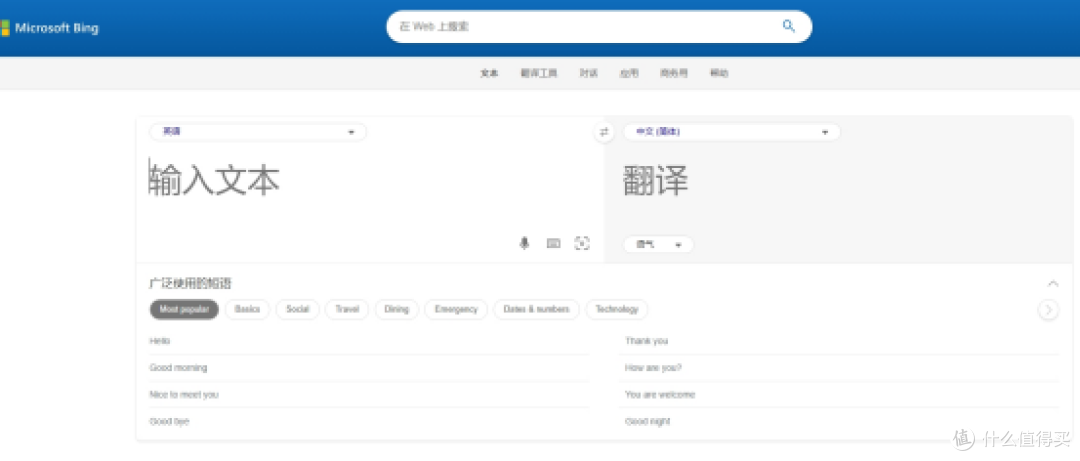
Task: Select the Technology phrase category
Action: click(x=616, y=309)
